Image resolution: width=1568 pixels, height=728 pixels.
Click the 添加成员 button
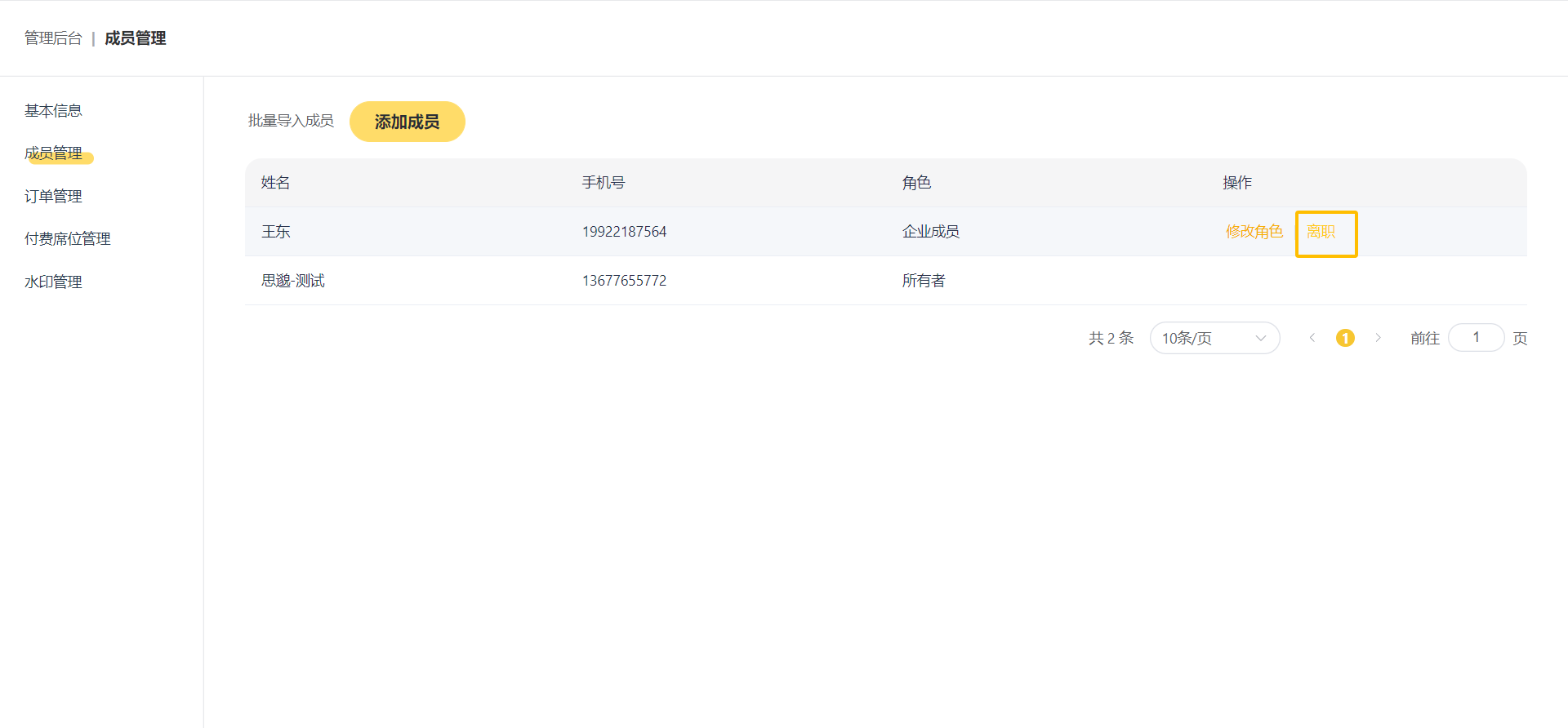407,122
